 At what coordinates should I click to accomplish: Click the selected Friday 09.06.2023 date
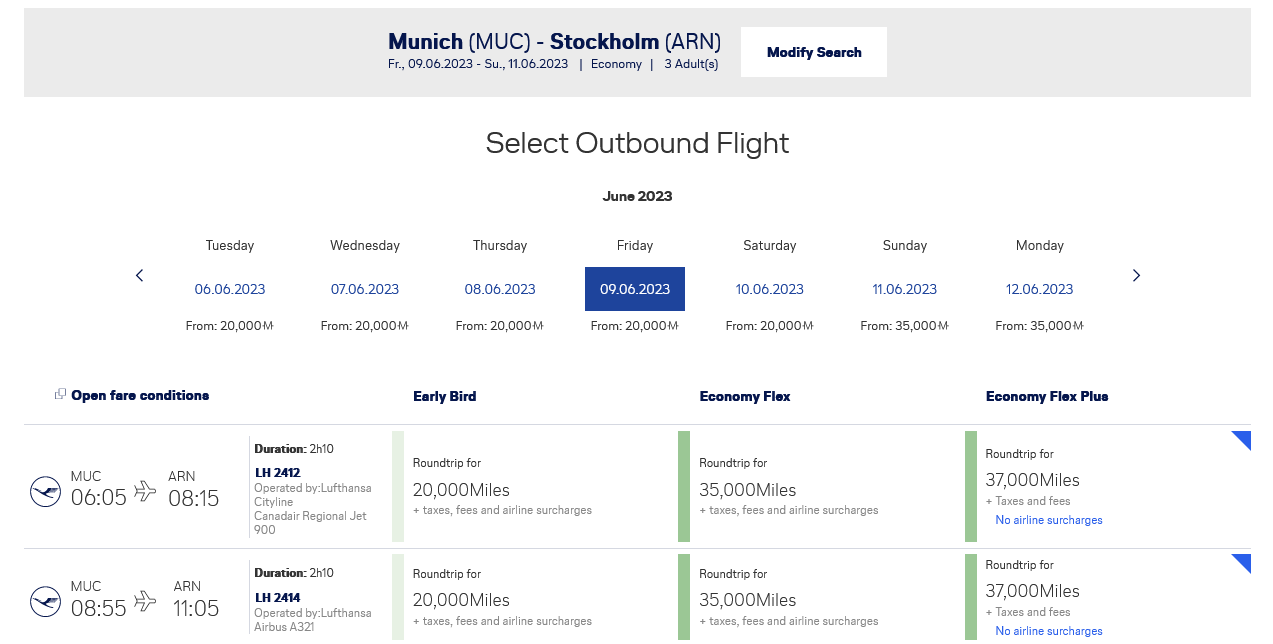tap(635, 289)
